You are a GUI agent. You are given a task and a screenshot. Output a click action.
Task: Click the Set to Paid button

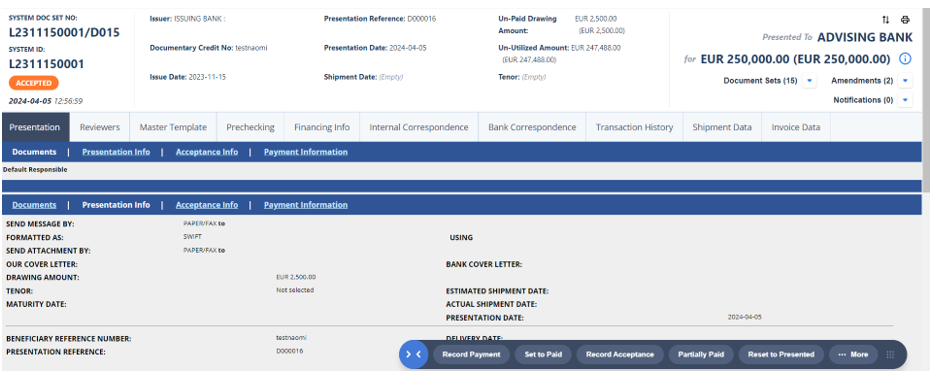[x=543, y=355]
